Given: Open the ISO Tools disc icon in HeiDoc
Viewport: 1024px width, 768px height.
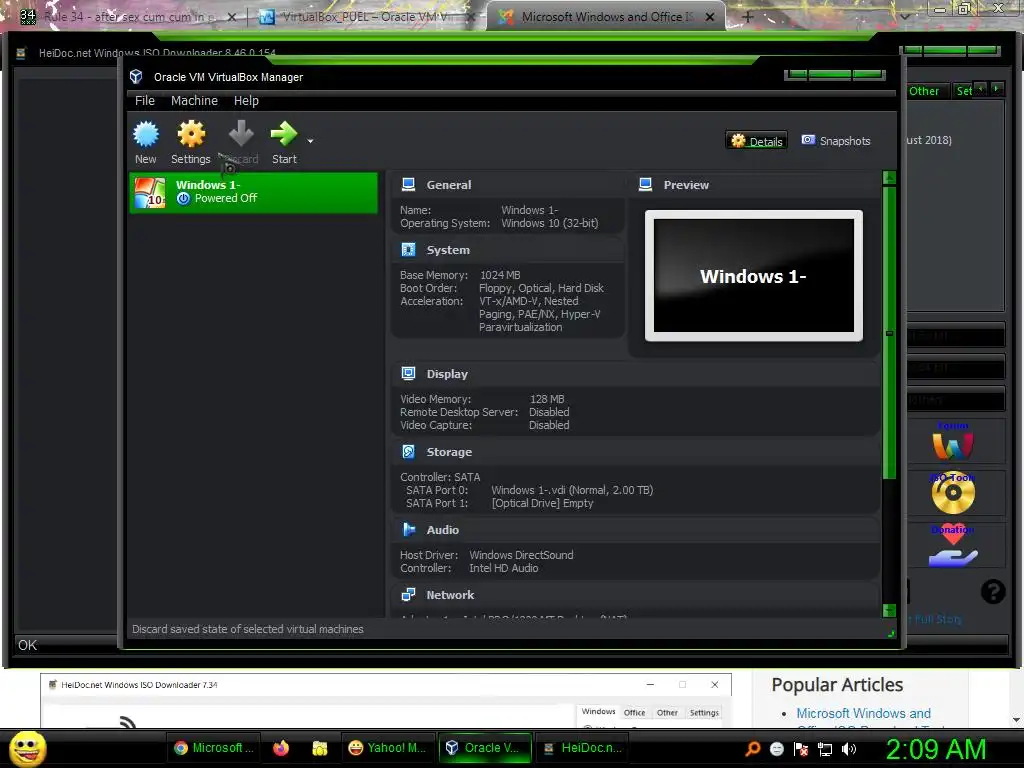Looking at the screenshot, I should coord(953,493).
